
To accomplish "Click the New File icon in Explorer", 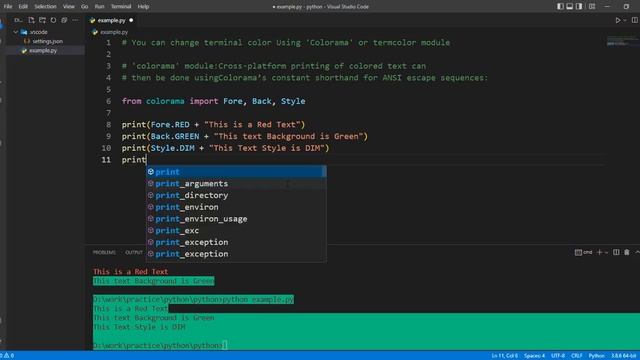I will [31, 20].
